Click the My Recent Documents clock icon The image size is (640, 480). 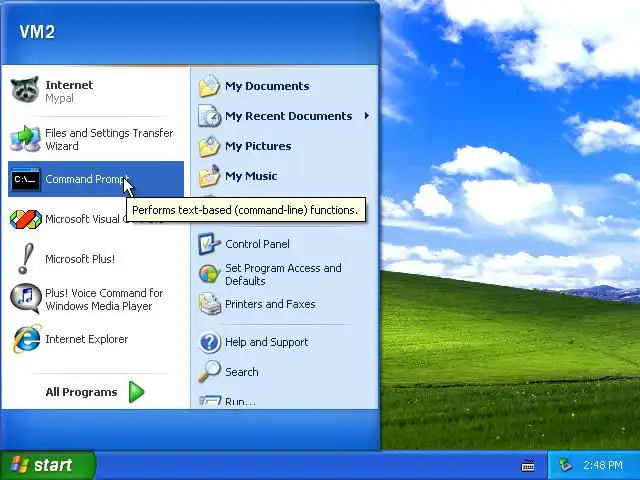[209, 116]
